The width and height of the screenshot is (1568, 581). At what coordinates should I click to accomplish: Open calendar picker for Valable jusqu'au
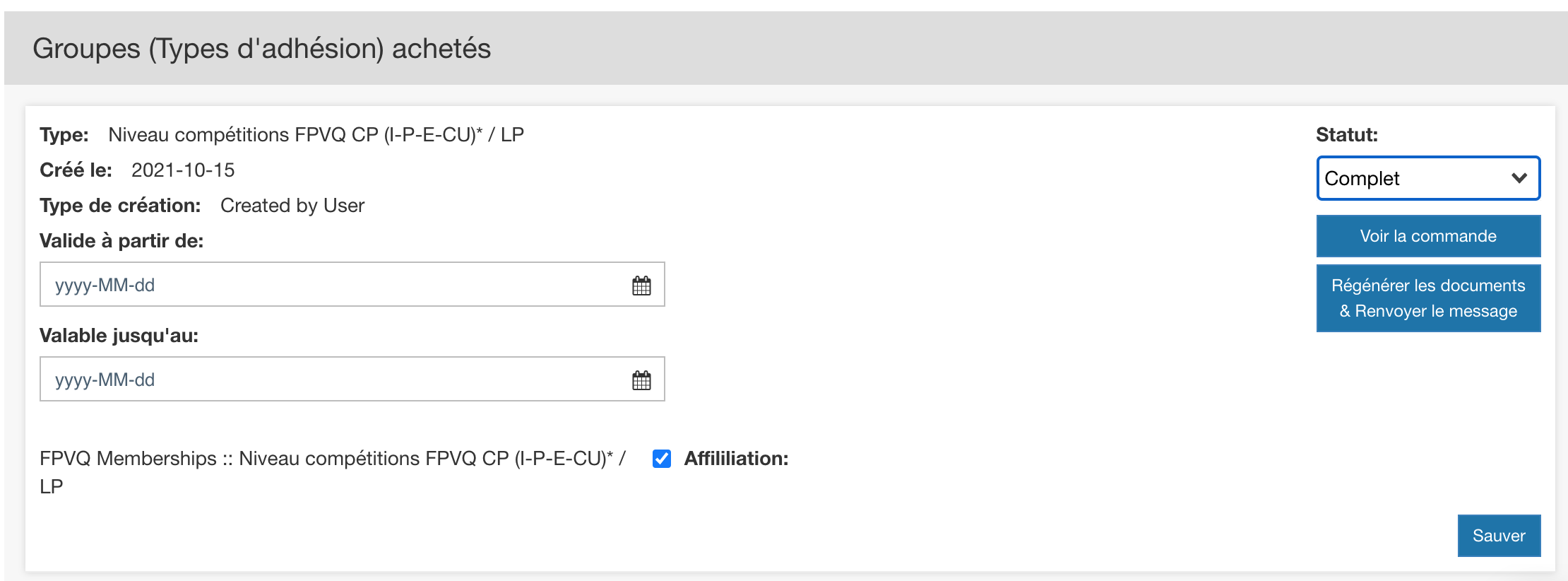[641, 380]
